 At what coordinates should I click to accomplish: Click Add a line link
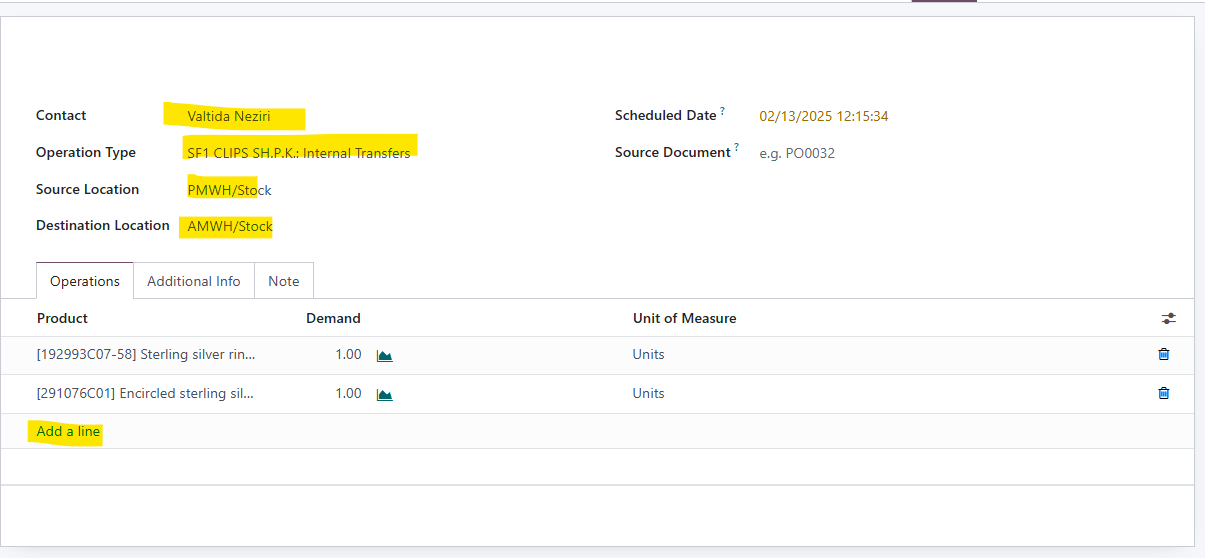pos(68,432)
